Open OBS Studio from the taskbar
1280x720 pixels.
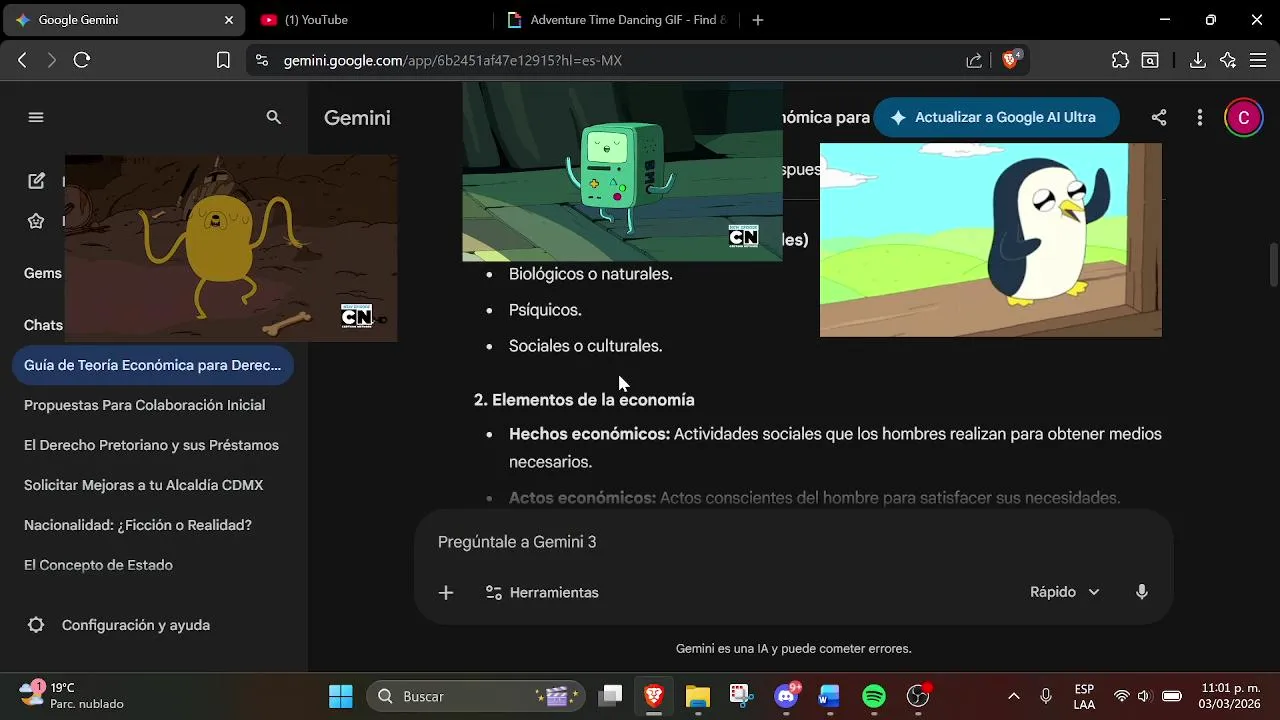(x=918, y=696)
